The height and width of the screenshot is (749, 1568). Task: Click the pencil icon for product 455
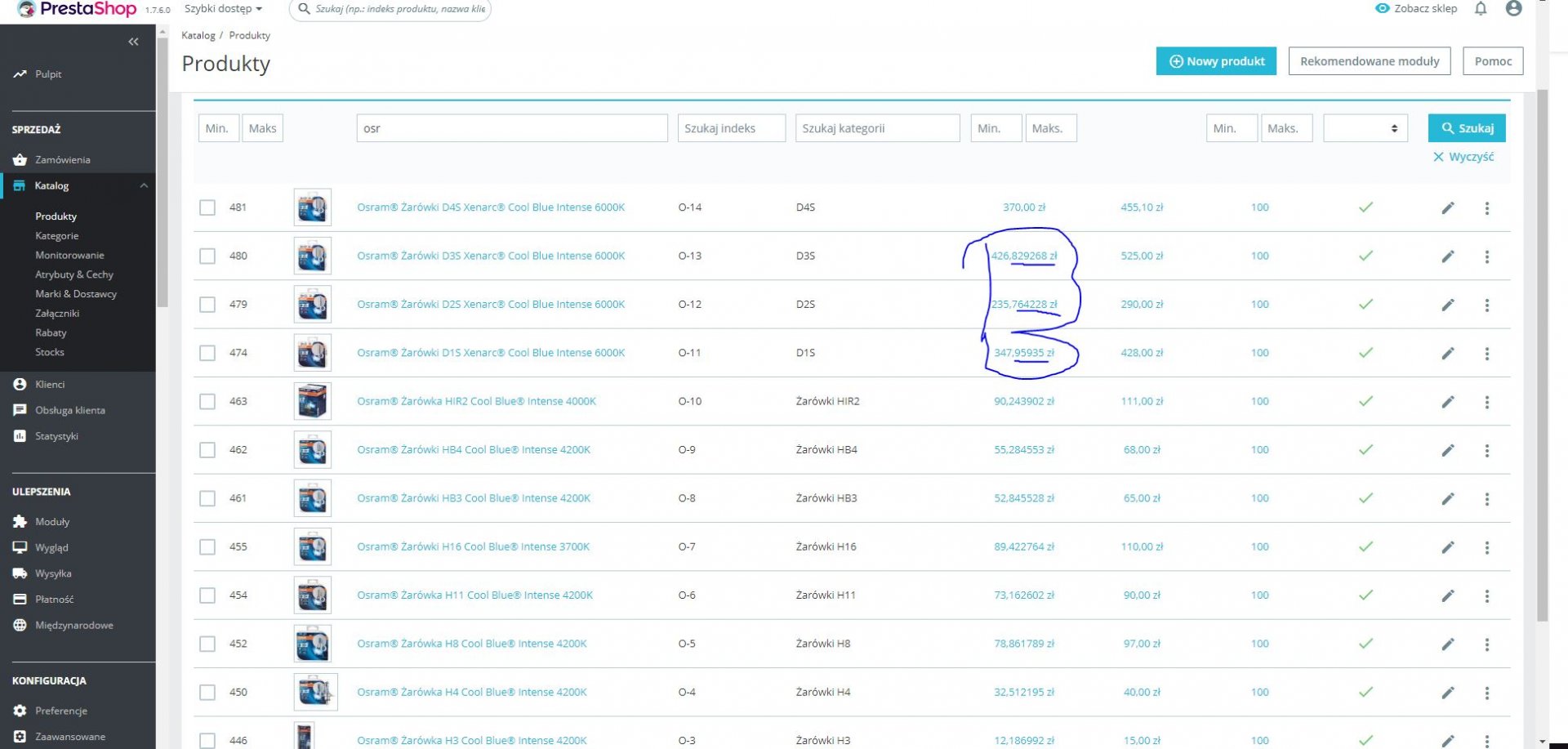[x=1448, y=547]
